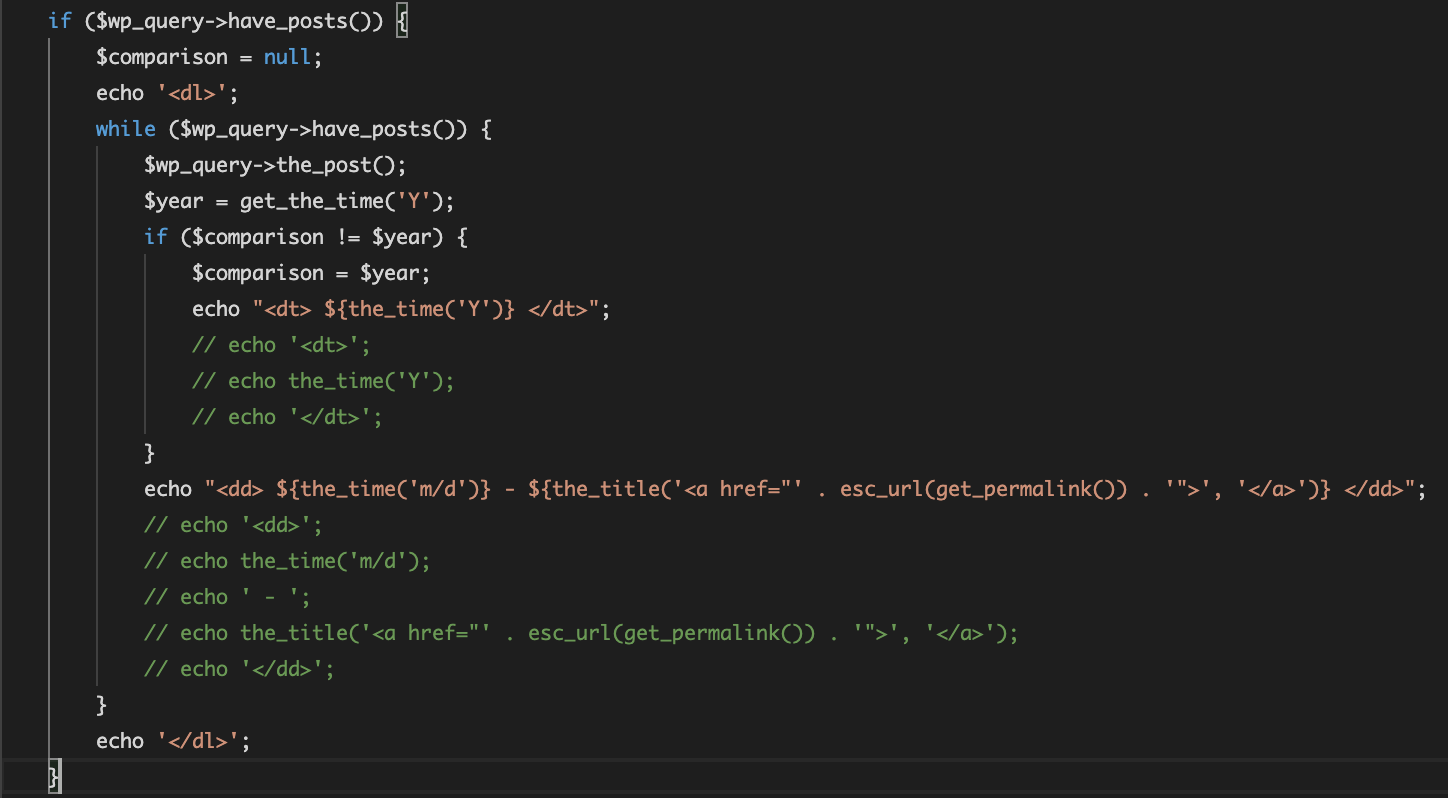
Task: Click the highlighted opening brace after have_posts()
Action: [x=402, y=21]
